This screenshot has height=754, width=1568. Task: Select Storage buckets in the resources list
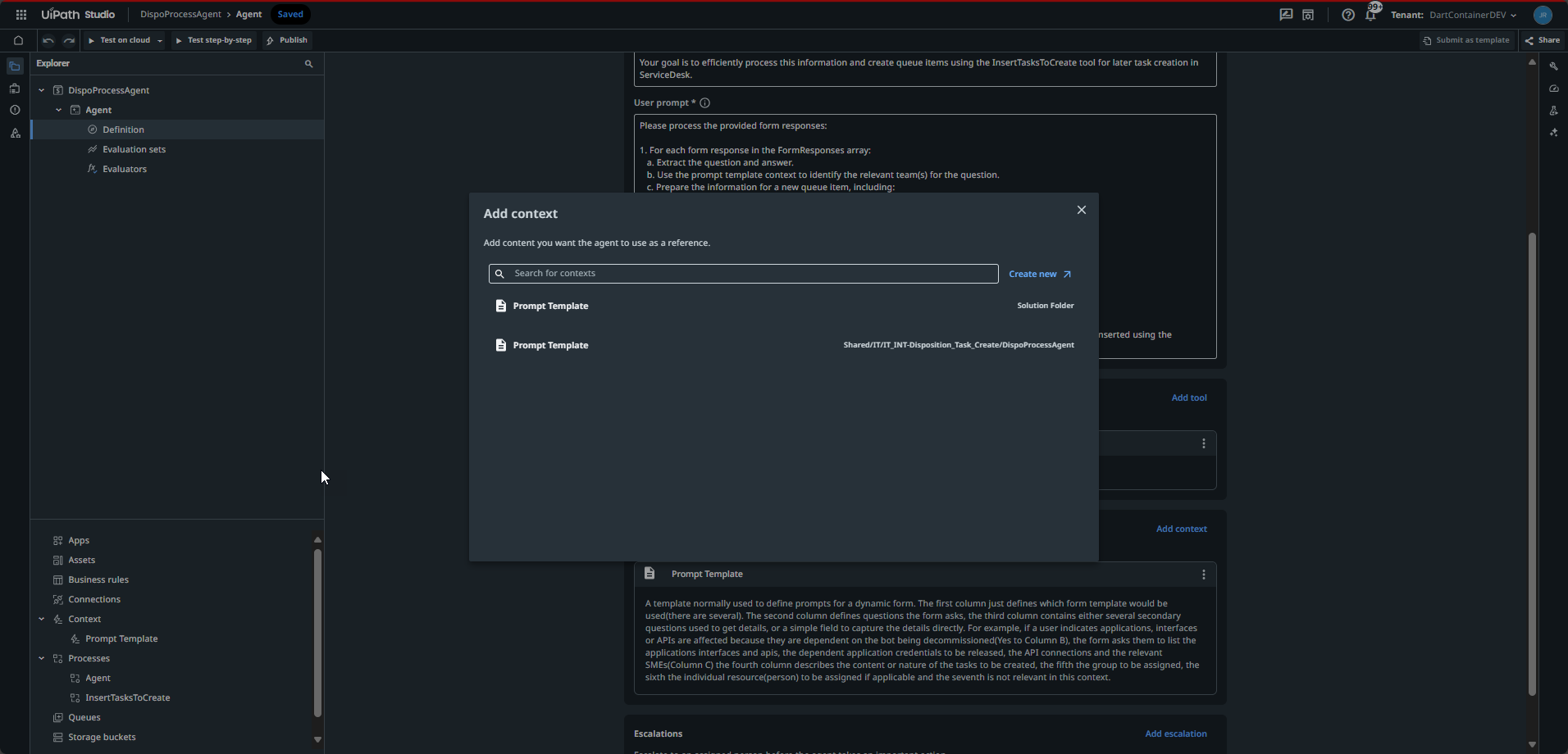coord(102,737)
